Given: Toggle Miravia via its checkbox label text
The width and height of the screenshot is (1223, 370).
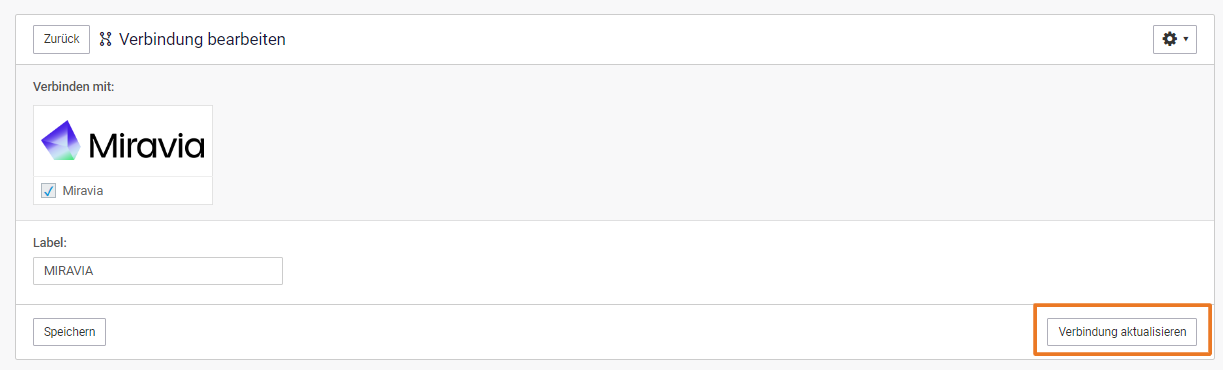Looking at the screenshot, I should tap(83, 190).
